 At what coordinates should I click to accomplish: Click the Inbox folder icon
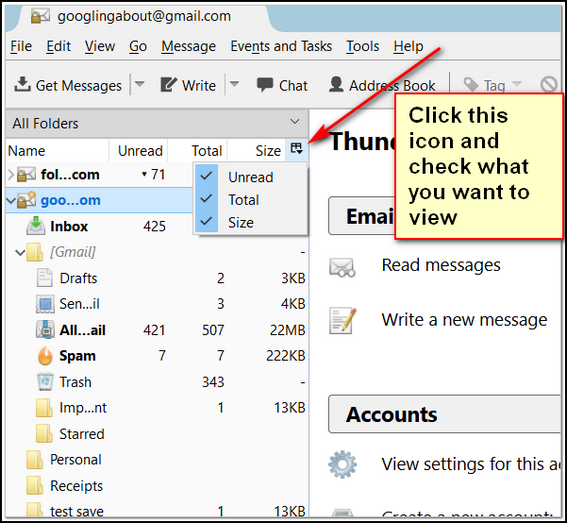point(35,226)
